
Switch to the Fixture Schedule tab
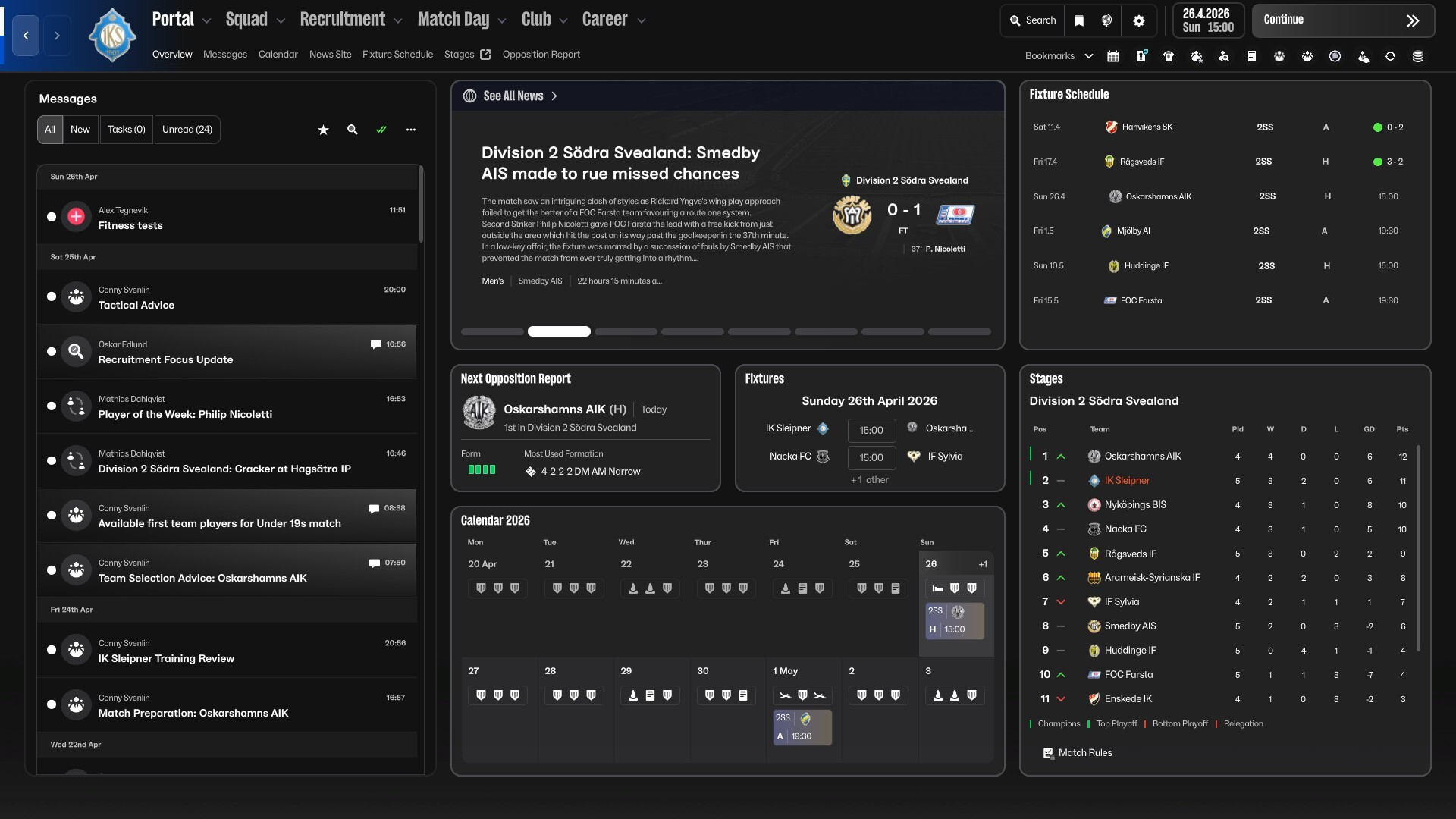click(397, 55)
